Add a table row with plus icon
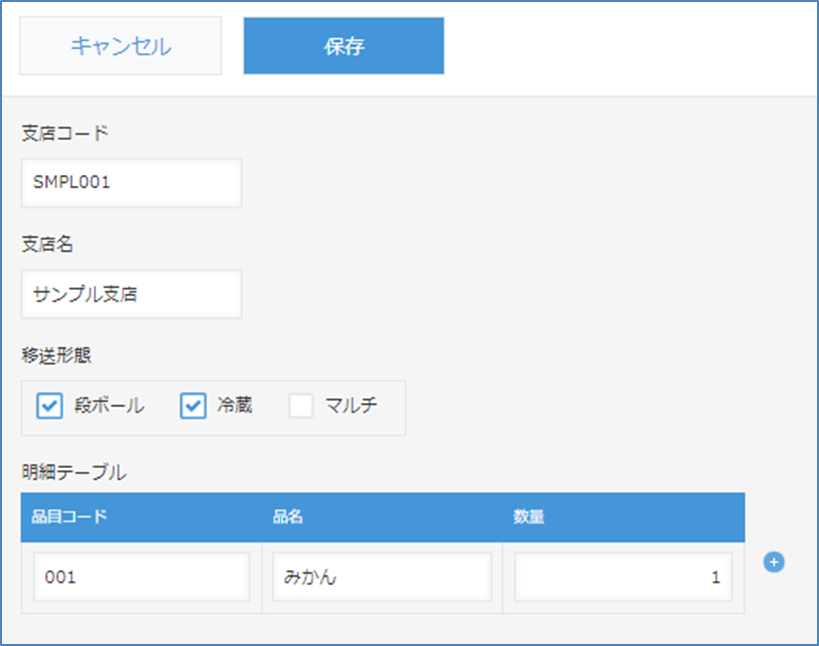The width and height of the screenshot is (819, 646). [x=774, y=562]
